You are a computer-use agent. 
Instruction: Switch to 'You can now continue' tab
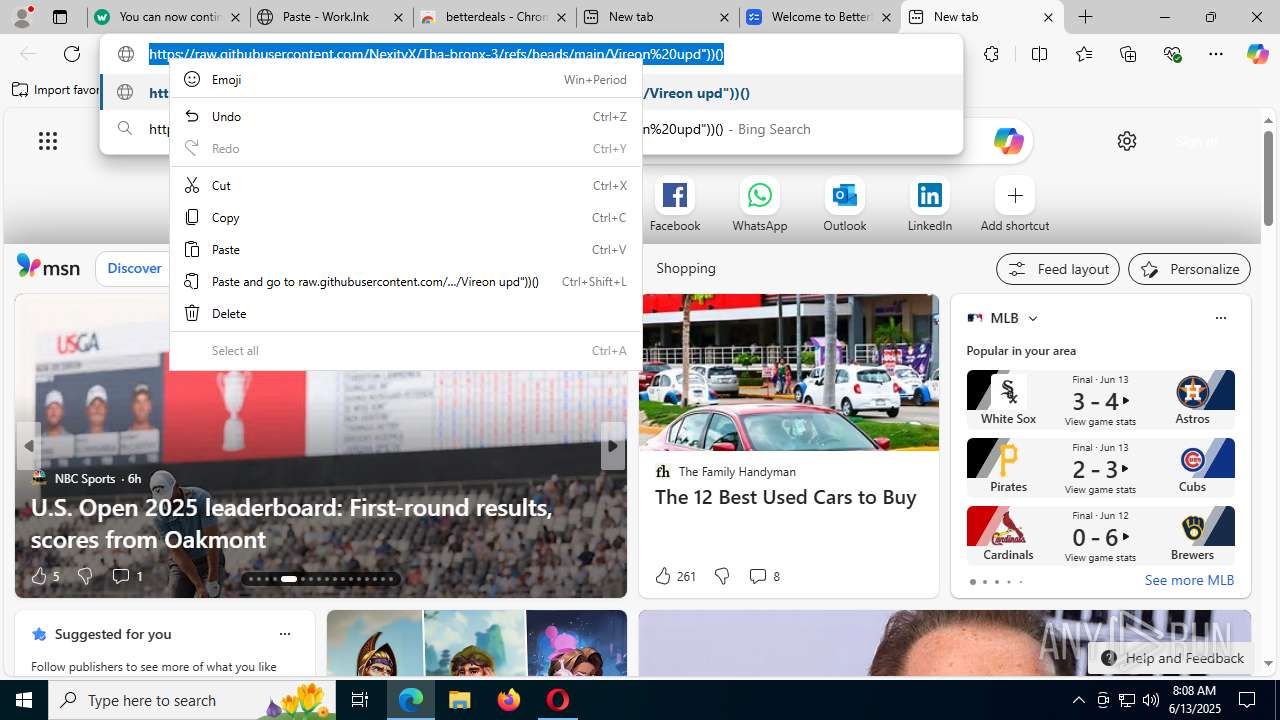[x=167, y=17]
